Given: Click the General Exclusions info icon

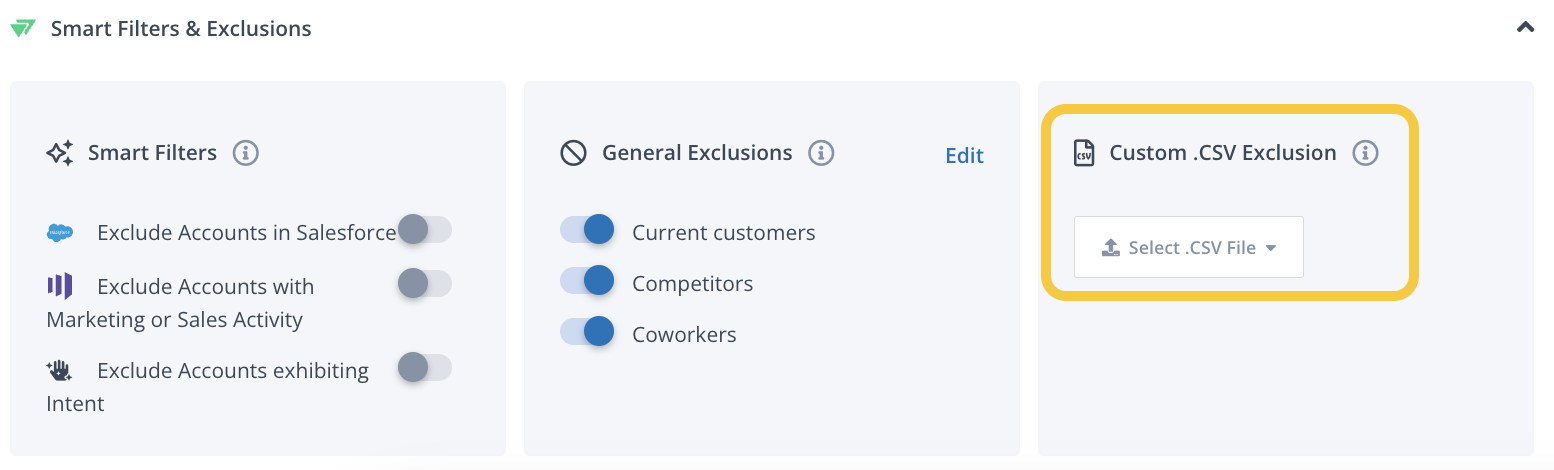Looking at the screenshot, I should [821, 153].
